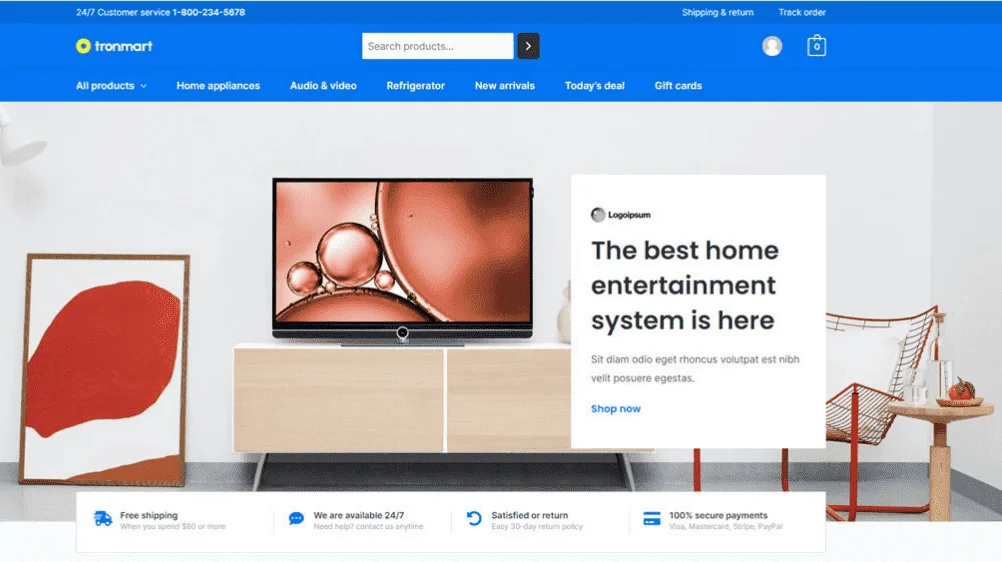Open the Home appliances menu
The height and width of the screenshot is (562, 1002).
click(x=218, y=86)
